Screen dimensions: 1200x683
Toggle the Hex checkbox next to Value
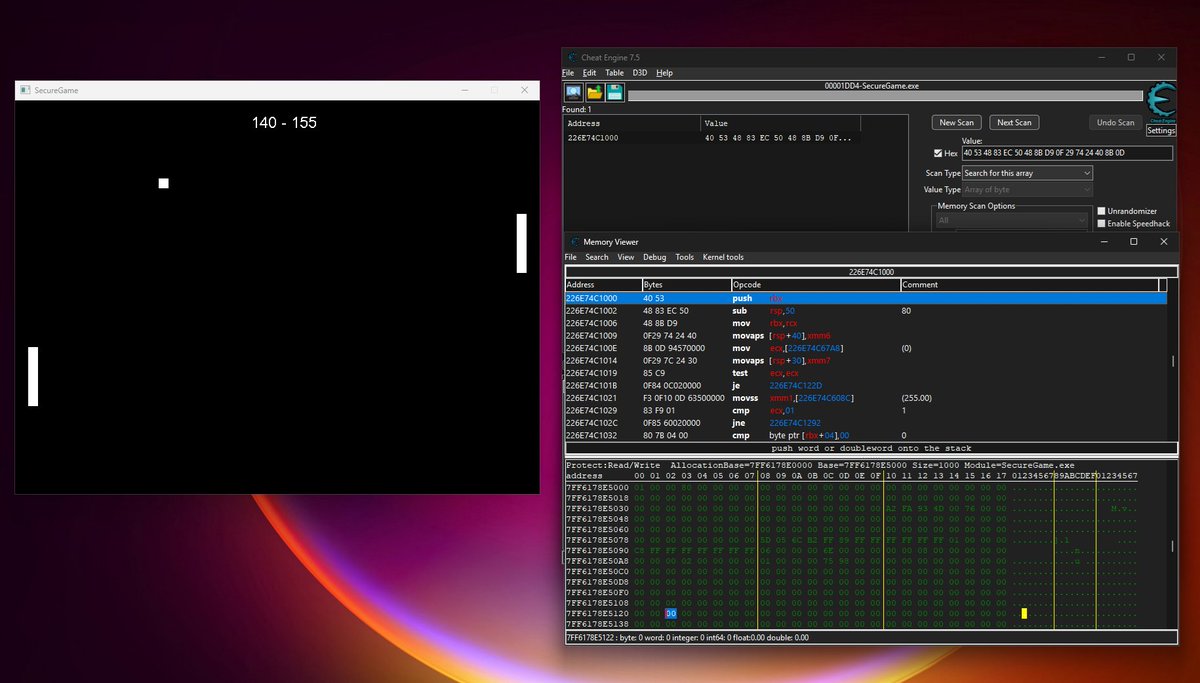[x=937, y=153]
